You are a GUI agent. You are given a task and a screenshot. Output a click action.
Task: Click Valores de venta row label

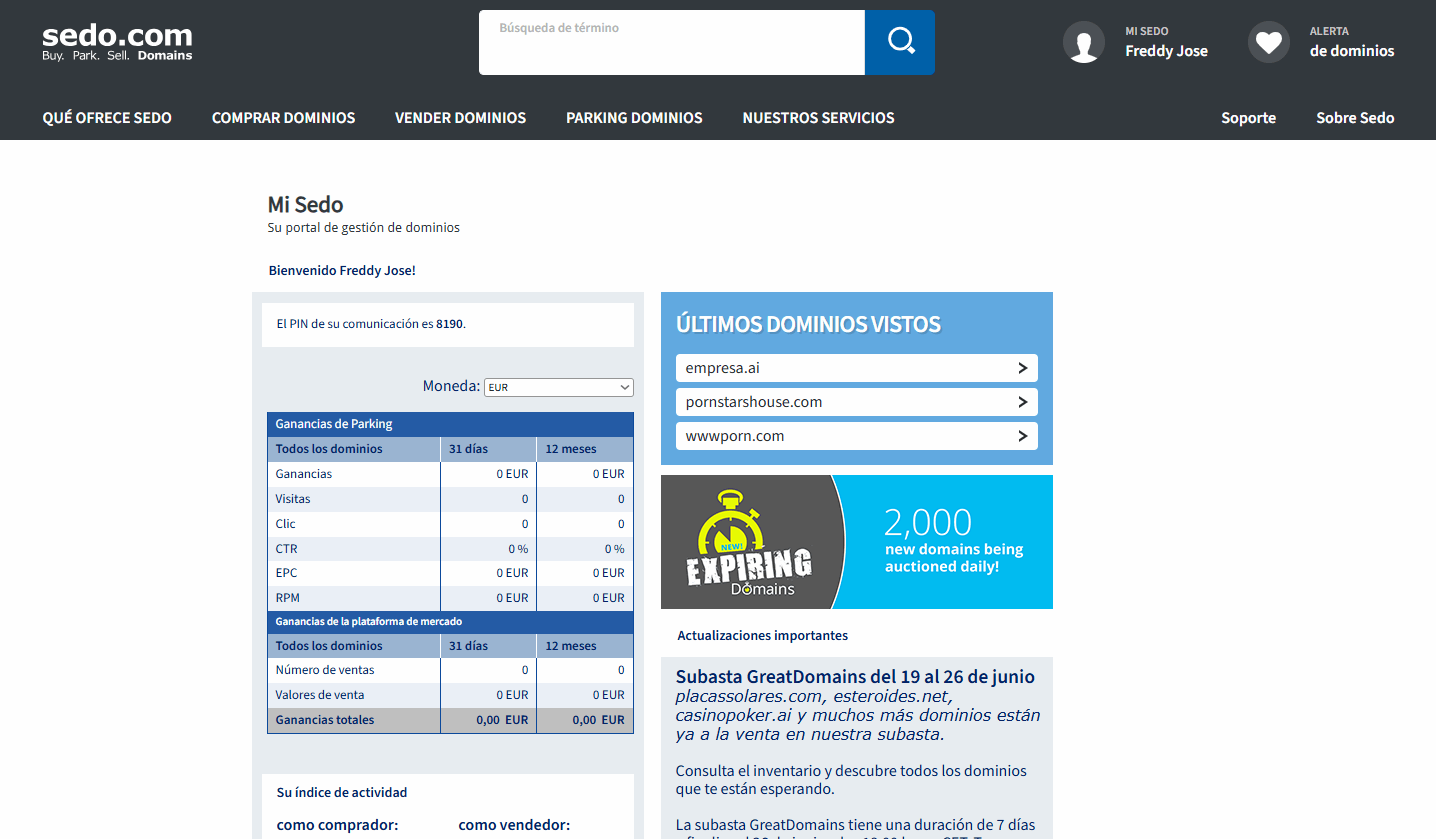coord(320,695)
